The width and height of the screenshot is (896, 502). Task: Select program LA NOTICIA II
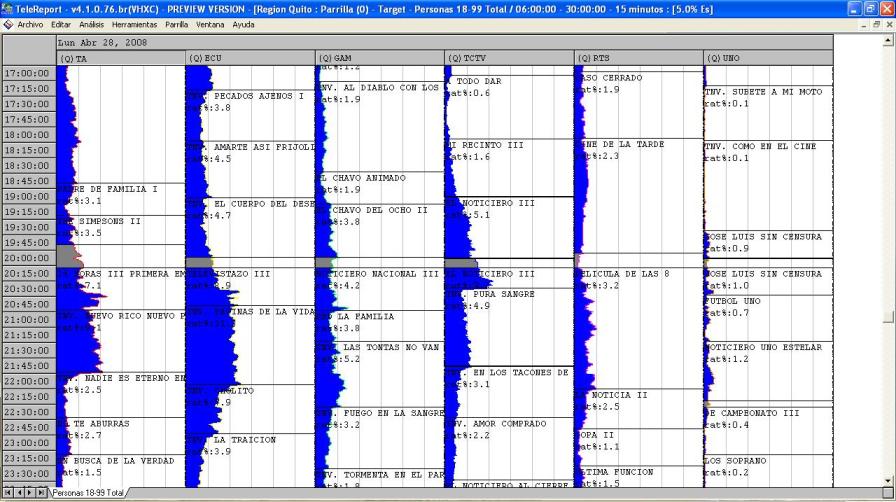coord(612,395)
